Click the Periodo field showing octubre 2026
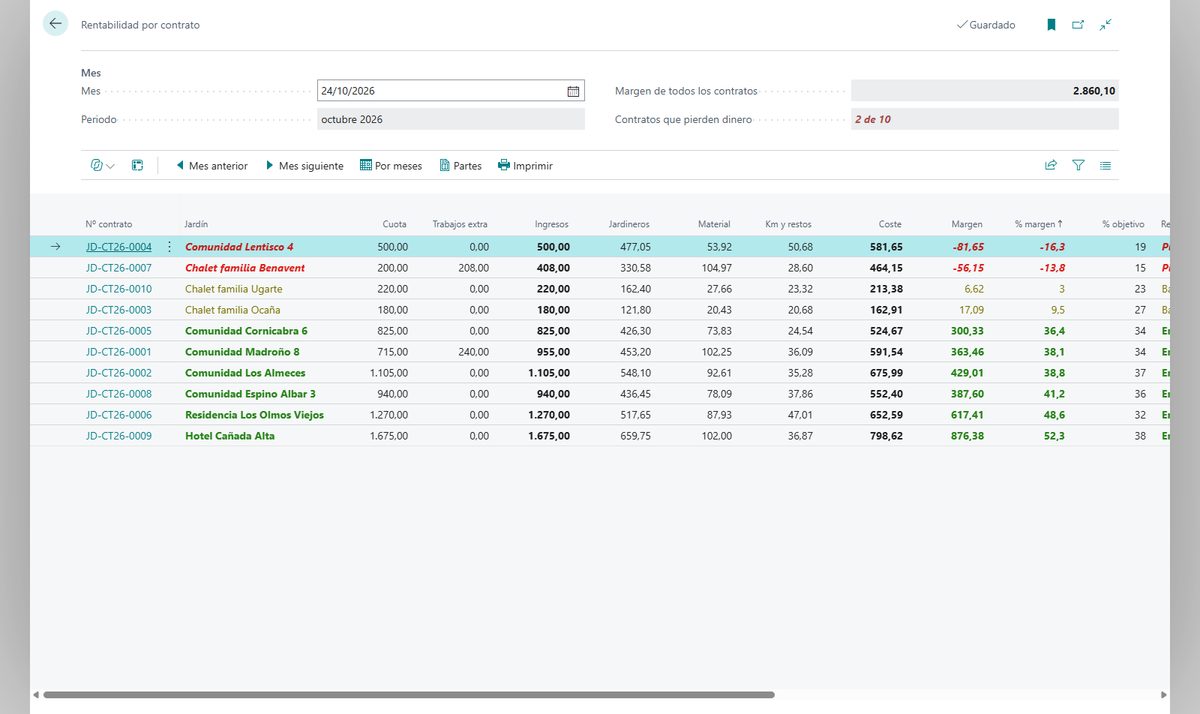Viewport: 1200px width, 714px height. tap(451, 119)
